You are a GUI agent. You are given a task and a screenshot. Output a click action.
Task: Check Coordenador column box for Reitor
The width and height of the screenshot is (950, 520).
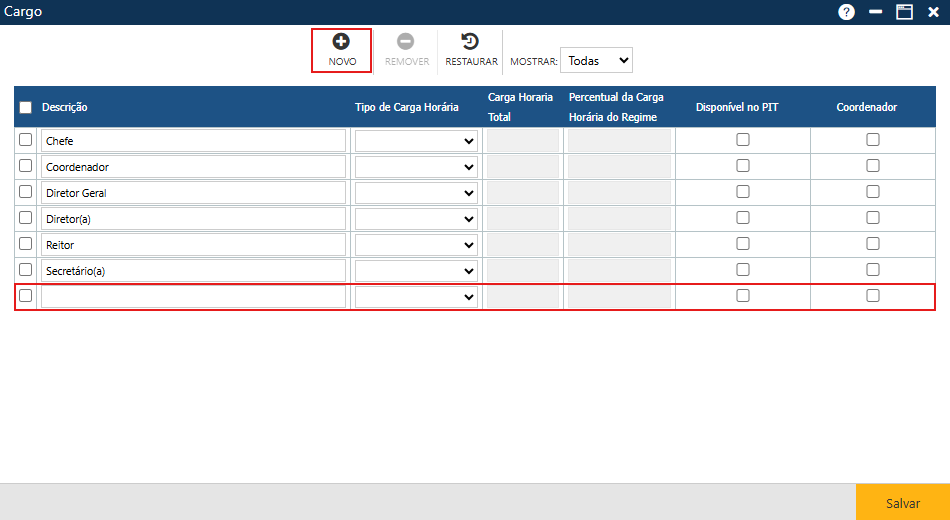[x=872, y=244]
